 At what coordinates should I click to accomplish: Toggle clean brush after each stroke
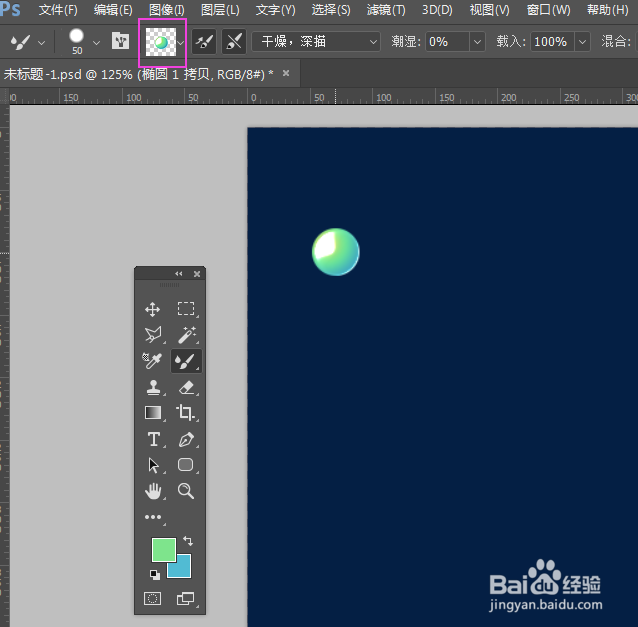pyautogui.click(x=234, y=42)
